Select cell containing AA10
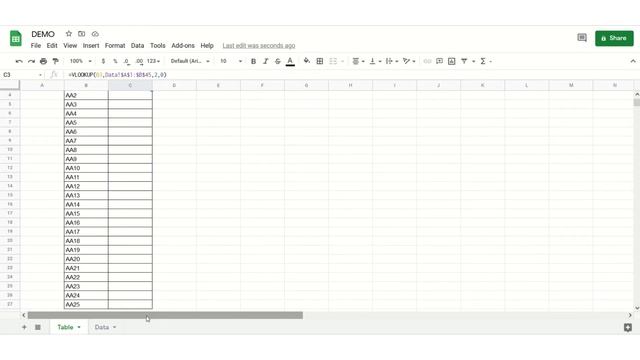The width and height of the screenshot is (640, 360). click(86, 168)
